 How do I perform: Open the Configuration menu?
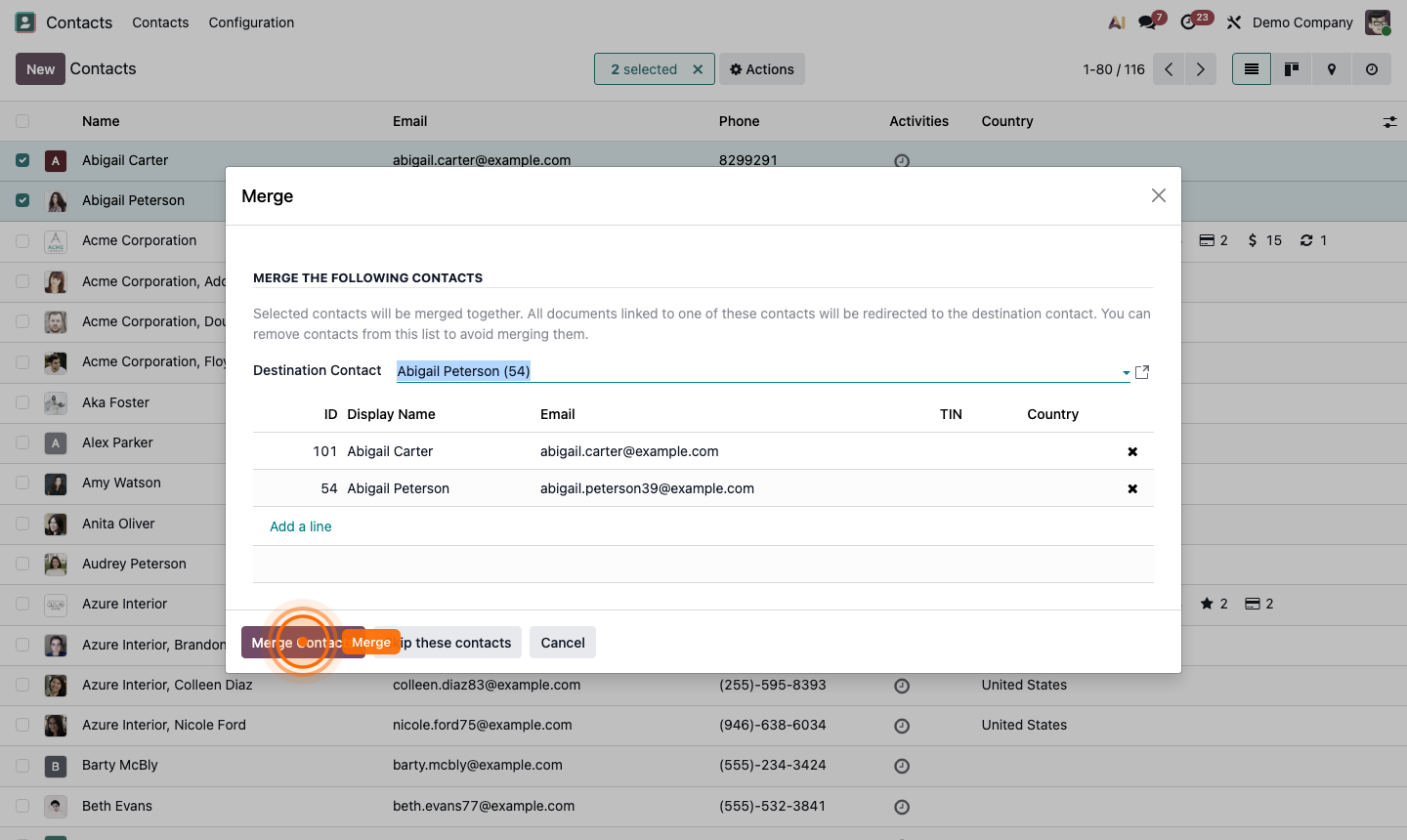(251, 21)
